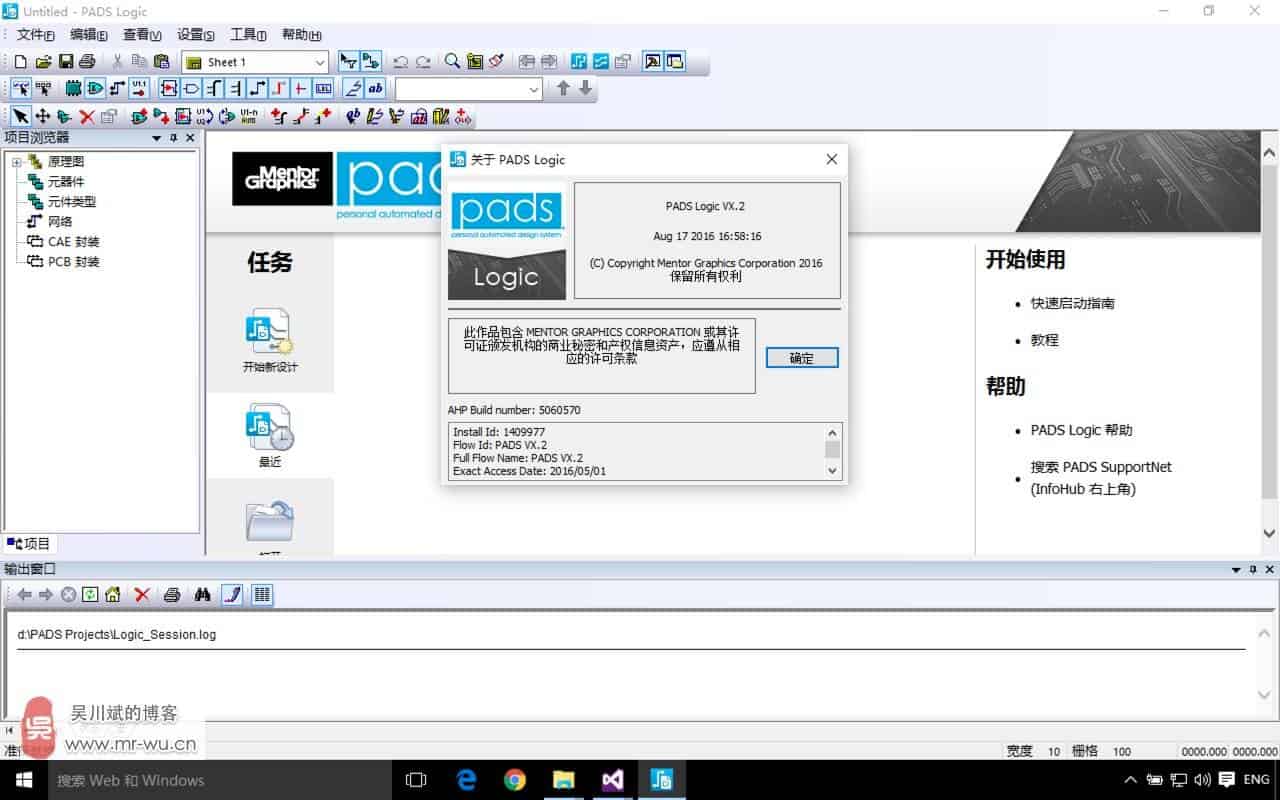Toggle the output window auto-hide pin

1252,569
